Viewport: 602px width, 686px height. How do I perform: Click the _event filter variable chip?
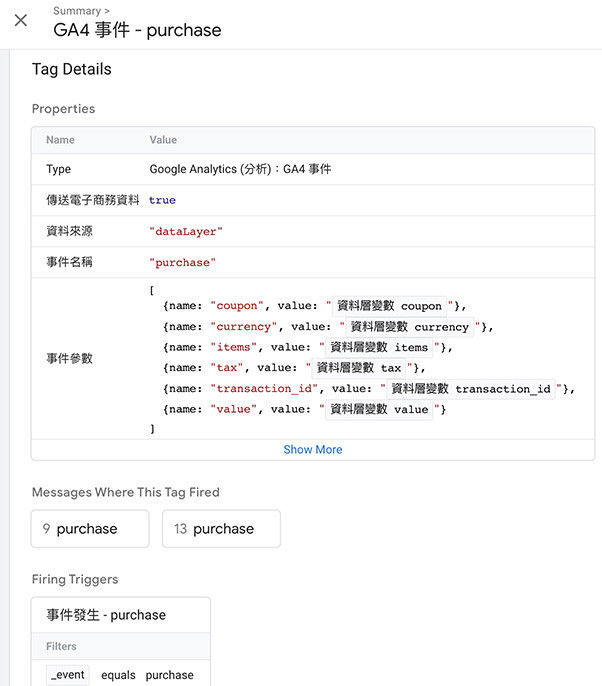pyautogui.click(x=68, y=675)
